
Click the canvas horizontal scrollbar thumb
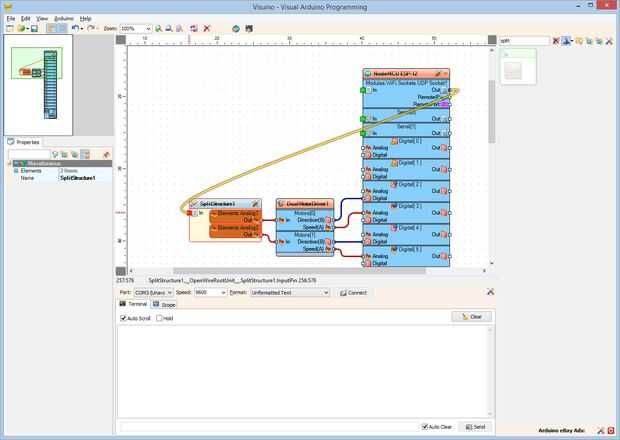coord(299,271)
